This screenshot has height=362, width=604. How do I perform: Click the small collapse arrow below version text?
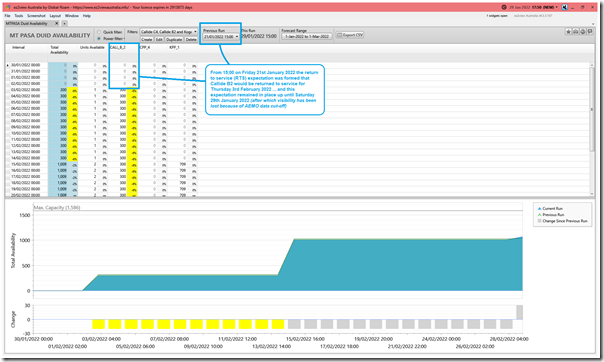point(593,24)
